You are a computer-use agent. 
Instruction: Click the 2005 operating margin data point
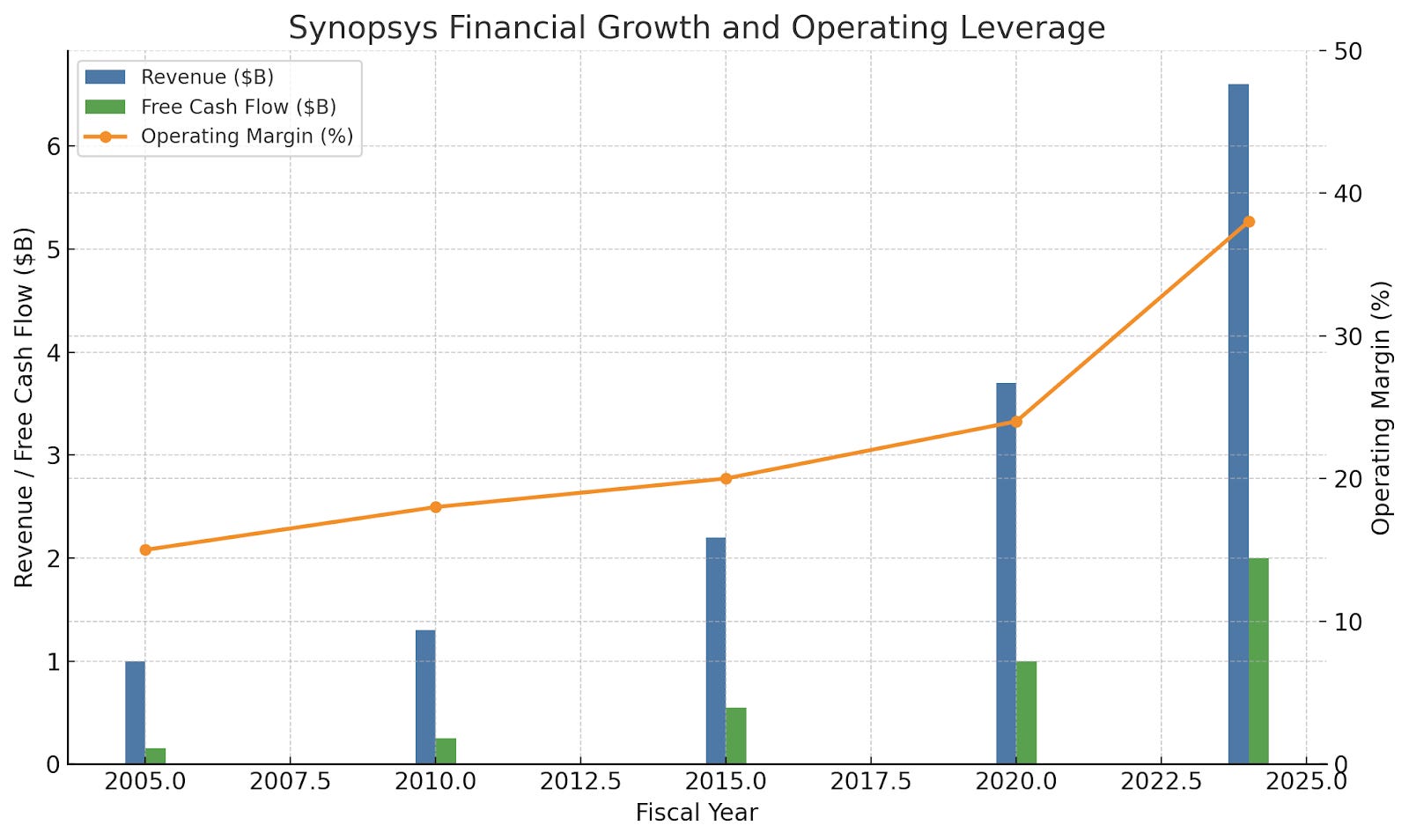(145, 549)
